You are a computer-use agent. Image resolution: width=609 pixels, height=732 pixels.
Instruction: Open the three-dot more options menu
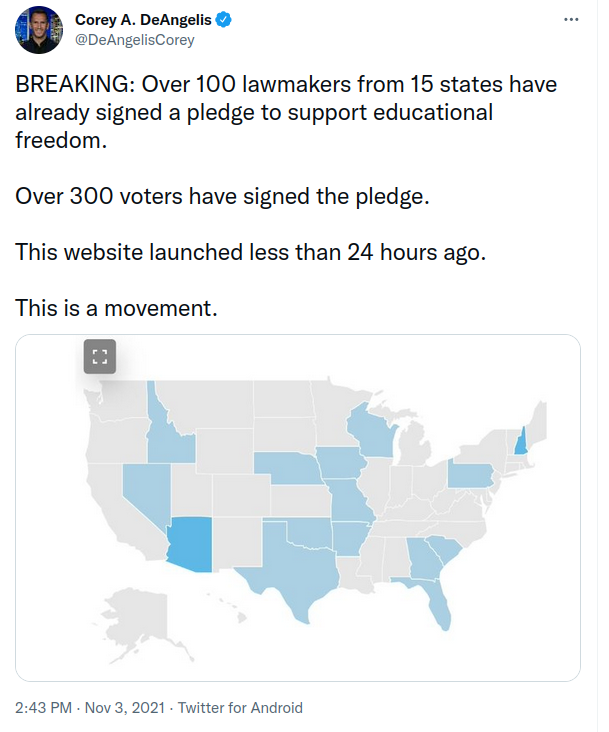coord(571,20)
